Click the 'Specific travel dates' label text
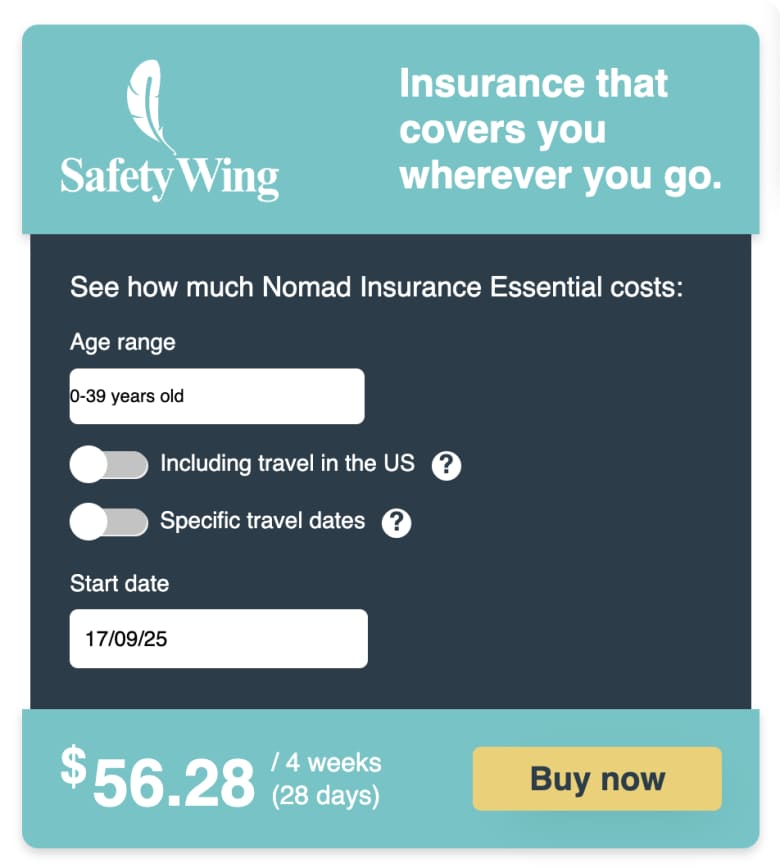Viewport: 780px width, 868px height. pyautogui.click(x=262, y=521)
